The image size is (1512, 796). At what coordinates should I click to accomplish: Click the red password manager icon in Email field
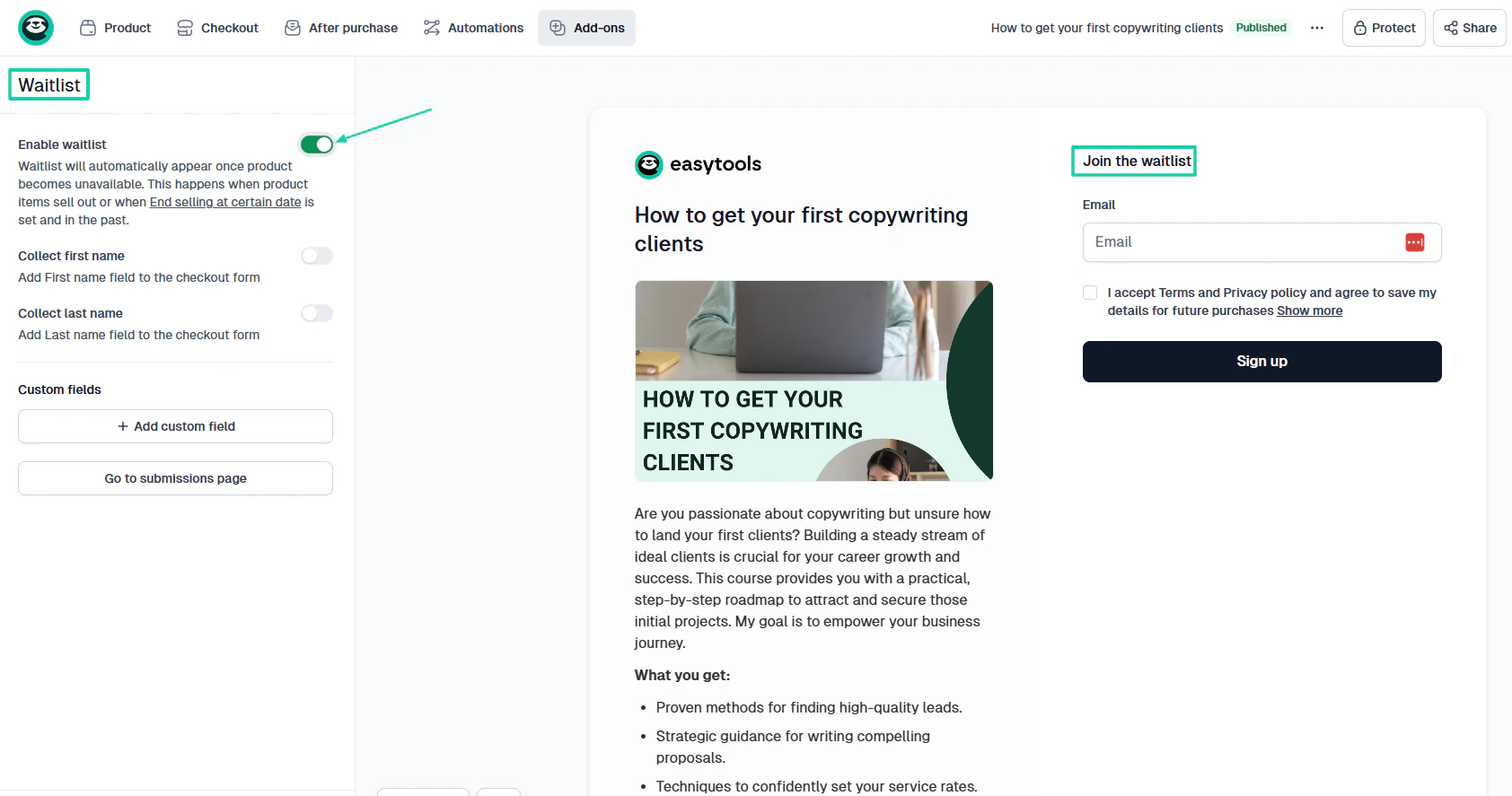1415,242
